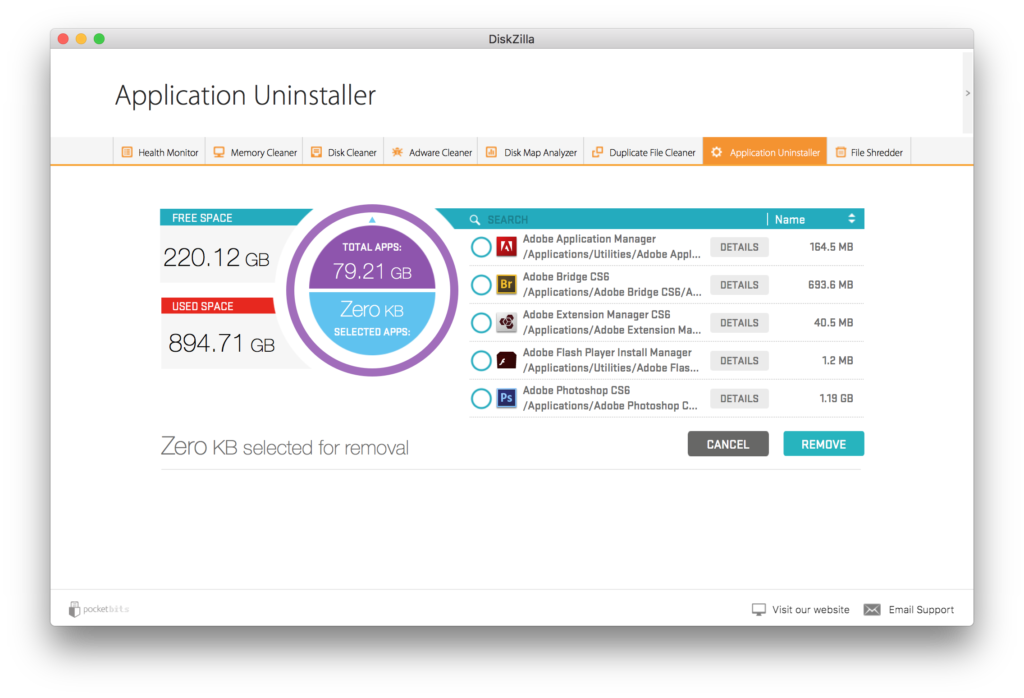The image size is (1024, 698).
Task: Click the 164.5 MB size value
Action: click(831, 247)
